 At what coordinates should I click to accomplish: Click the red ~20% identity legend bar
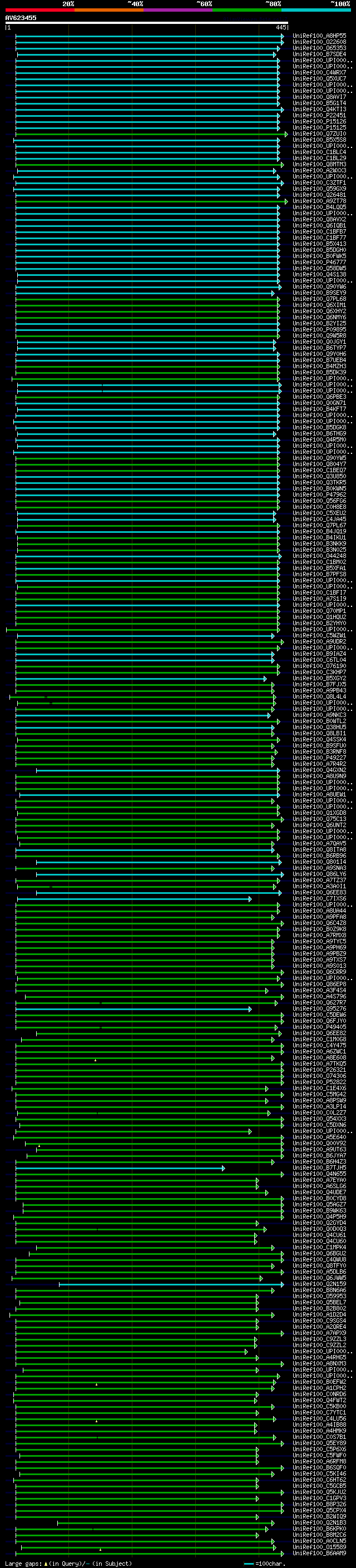40,11
